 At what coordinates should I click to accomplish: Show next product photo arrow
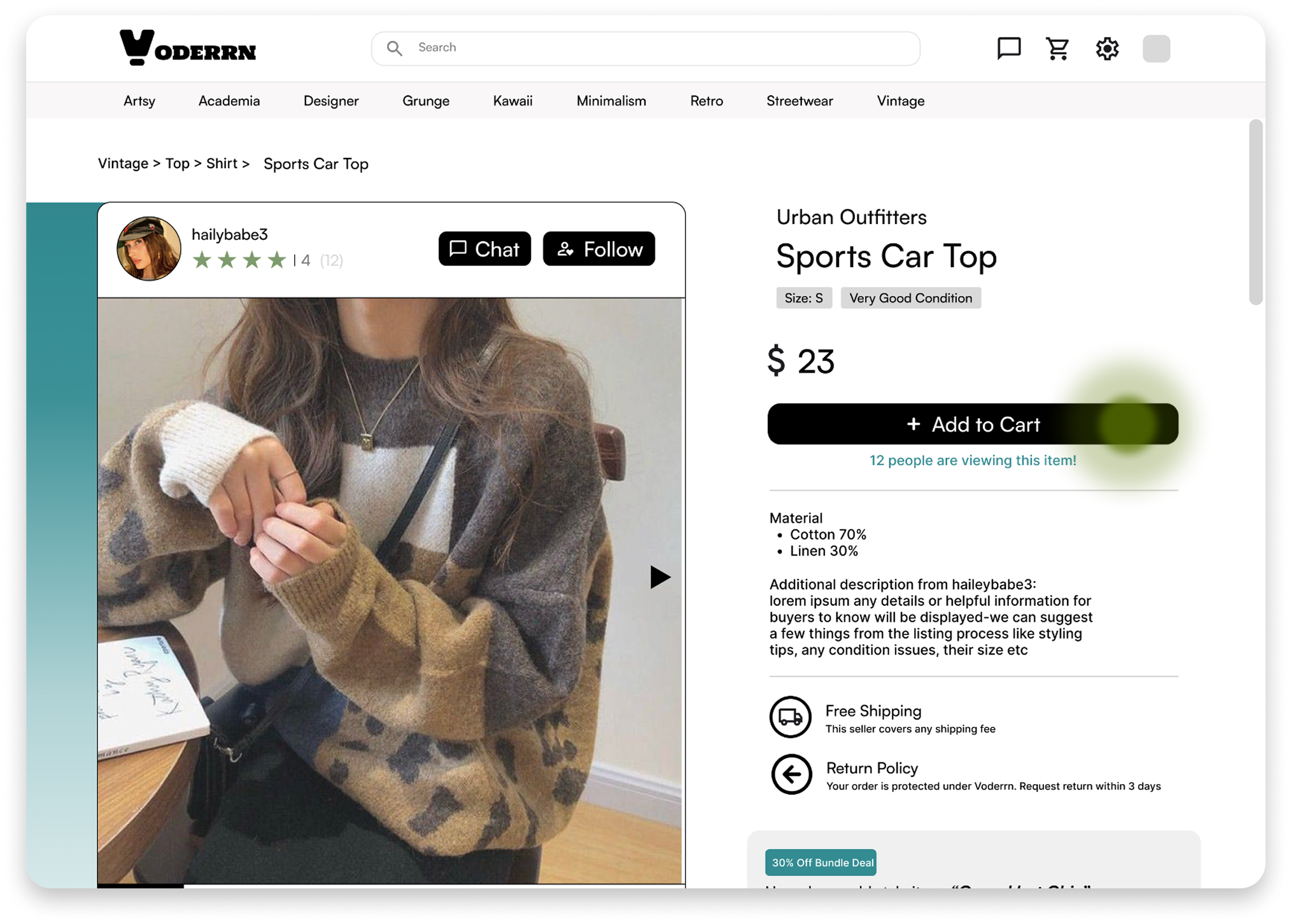tap(660, 577)
